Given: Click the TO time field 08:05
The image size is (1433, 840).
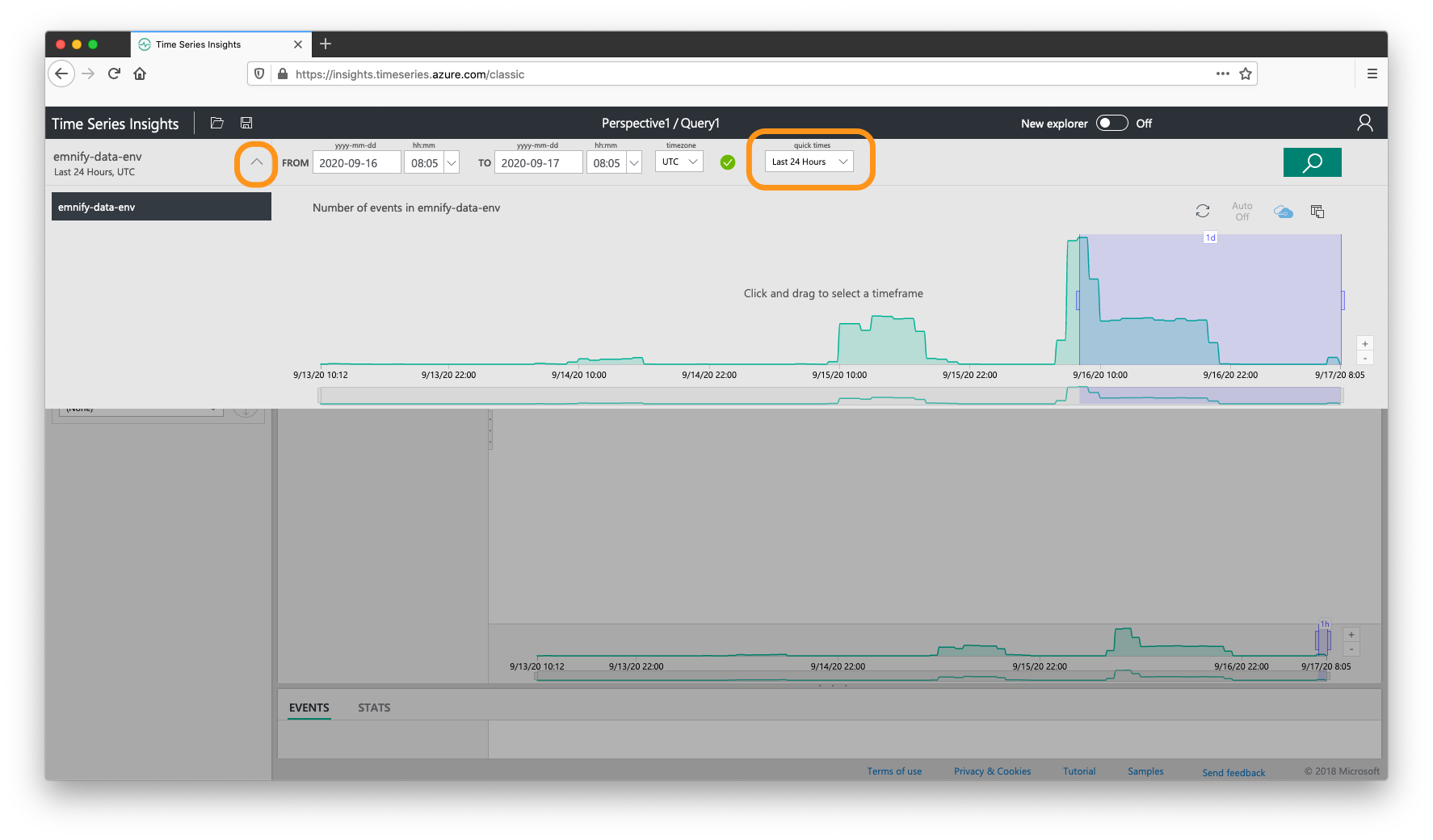Looking at the screenshot, I should tap(607, 162).
